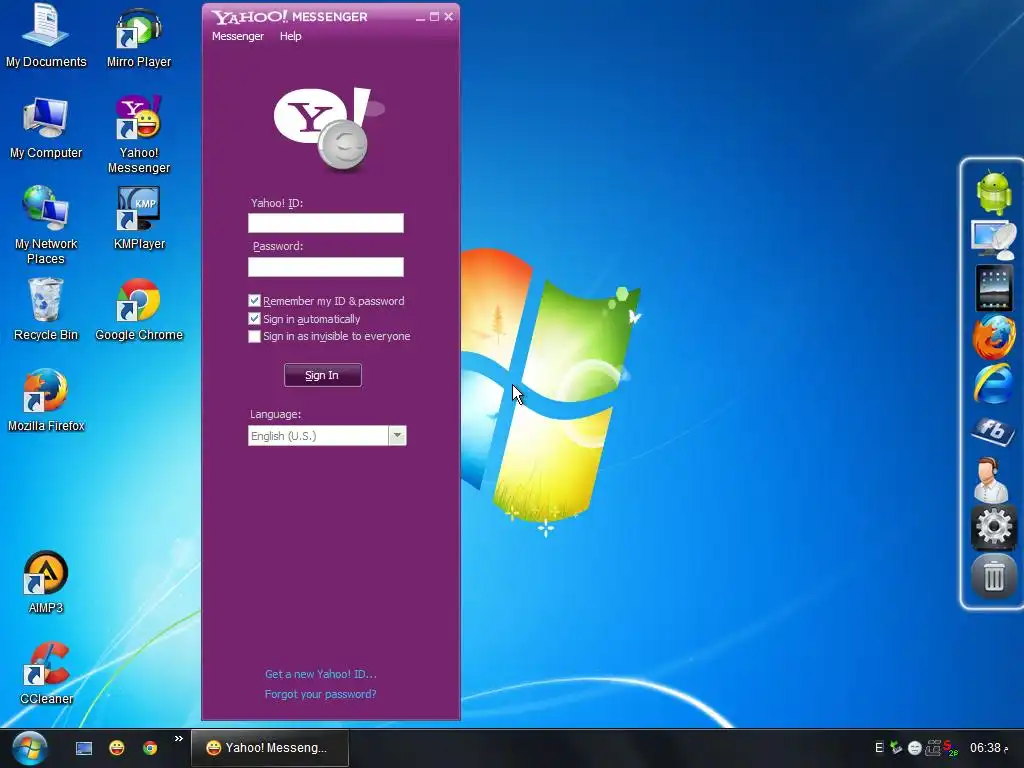1024x768 pixels.
Task: Launch Mozilla Firefox desktop shortcut
Action: pyautogui.click(x=46, y=400)
